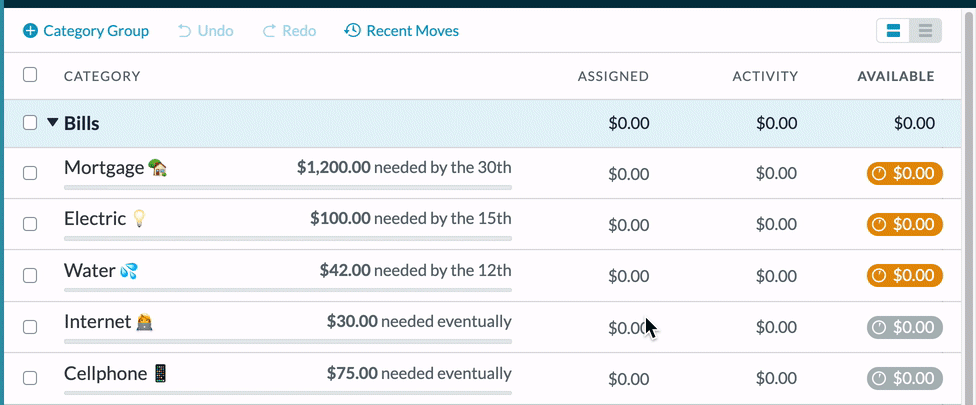Image resolution: width=976 pixels, height=405 pixels.
Task: Click Electric goal progress bar
Action: pyautogui.click(x=288, y=238)
